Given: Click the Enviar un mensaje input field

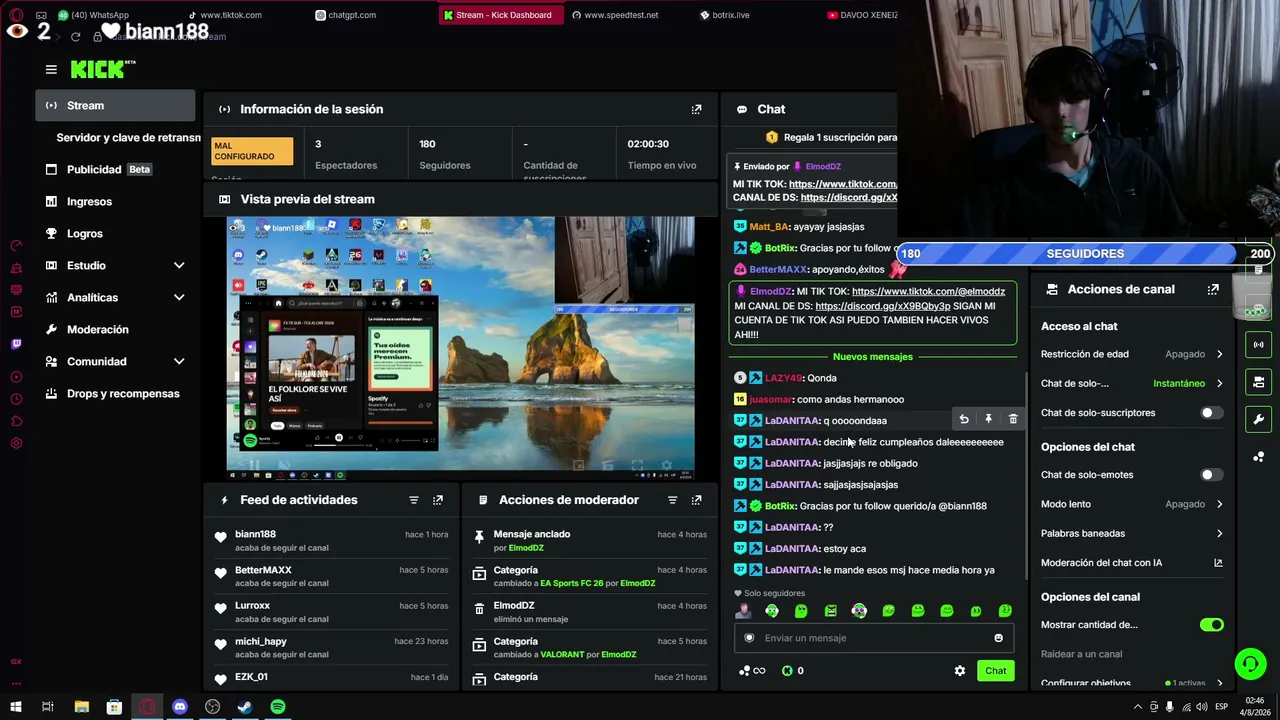Looking at the screenshot, I should (x=875, y=638).
